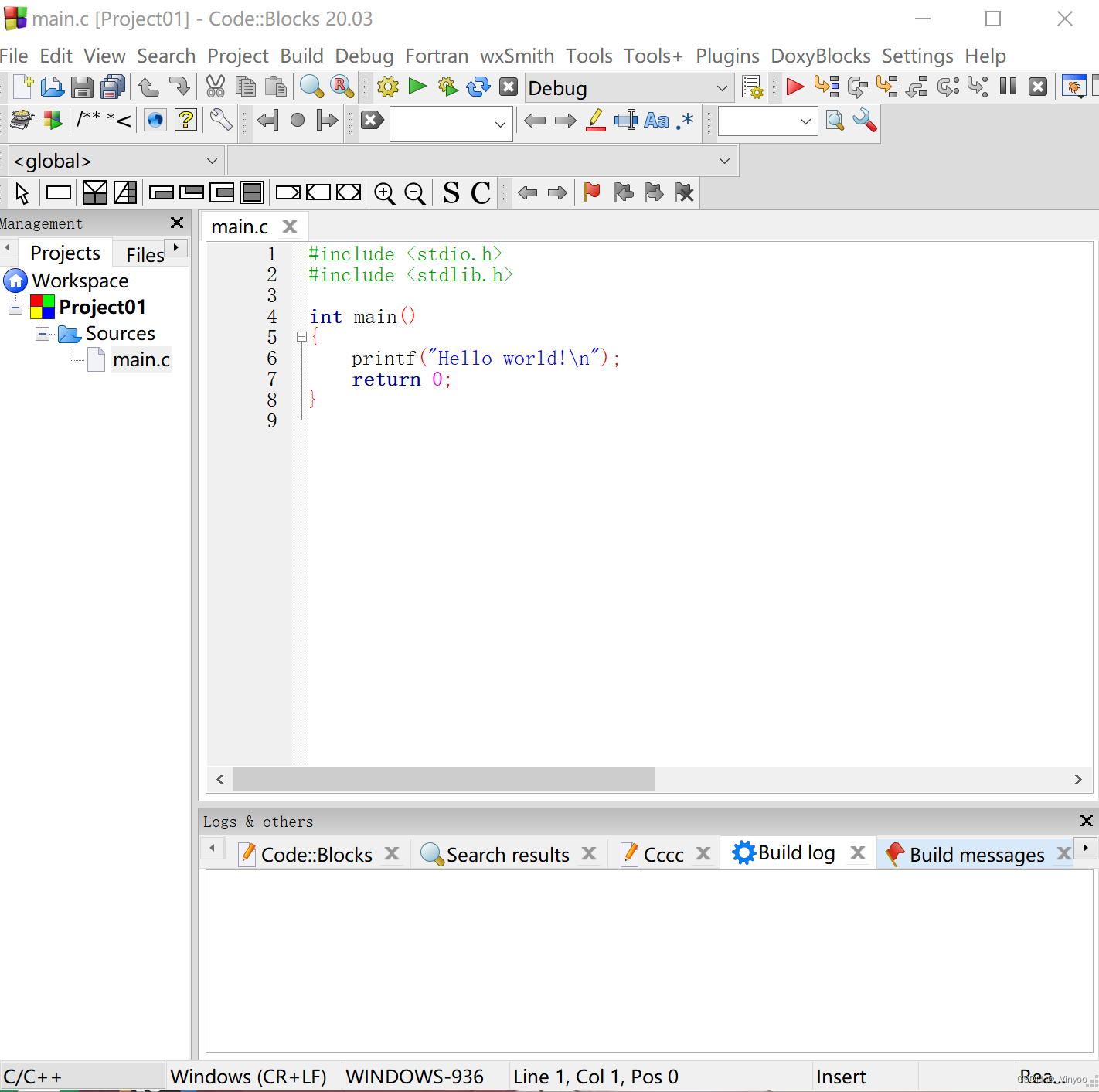Screen dimensions: 1099x1092
Task: Fold the main function code block
Action: (x=301, y=337)
